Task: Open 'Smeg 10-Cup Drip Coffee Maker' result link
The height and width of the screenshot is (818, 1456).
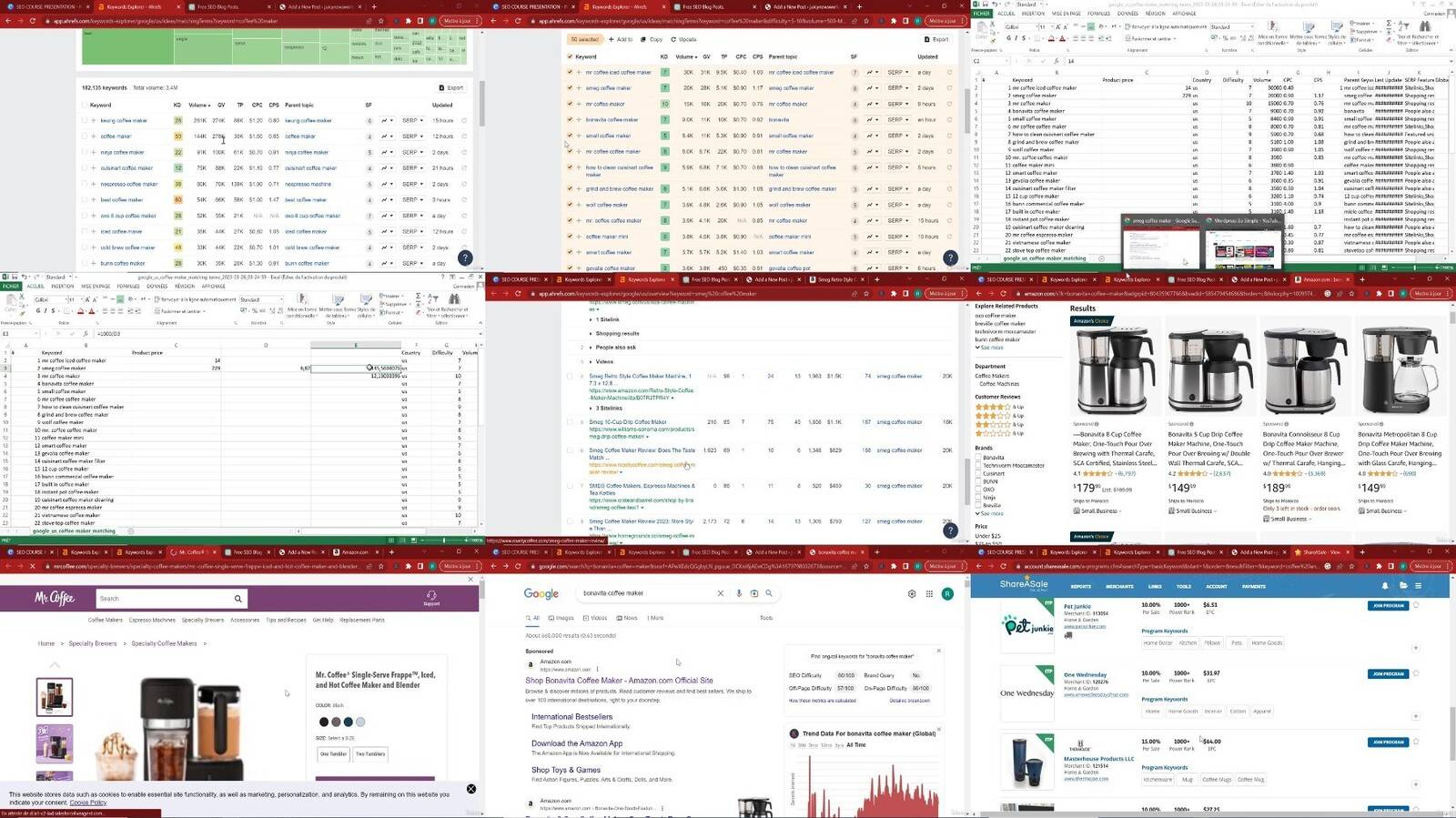Action: (x=628, y=422)
